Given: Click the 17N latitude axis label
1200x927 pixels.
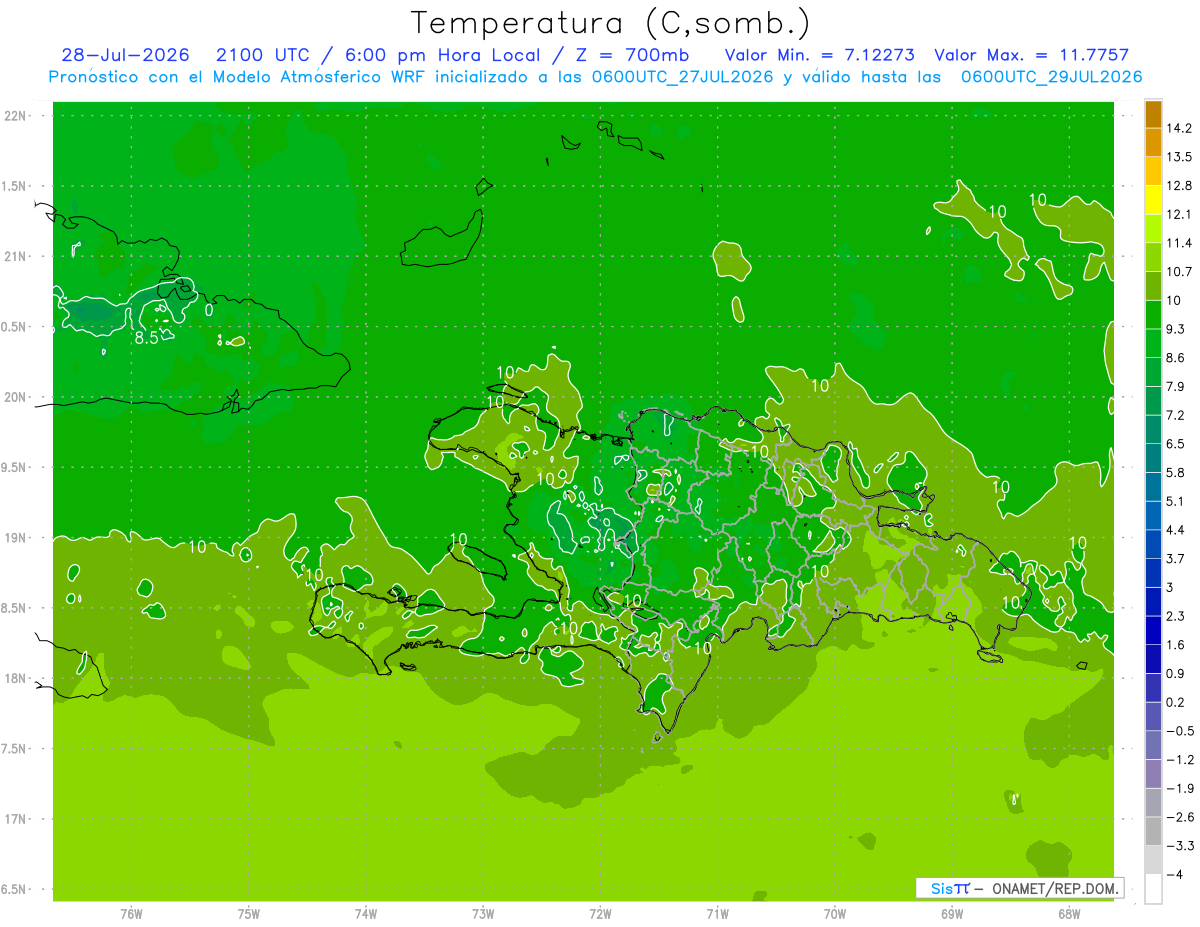Looking at the screenshot, I should tap(16, 819).
